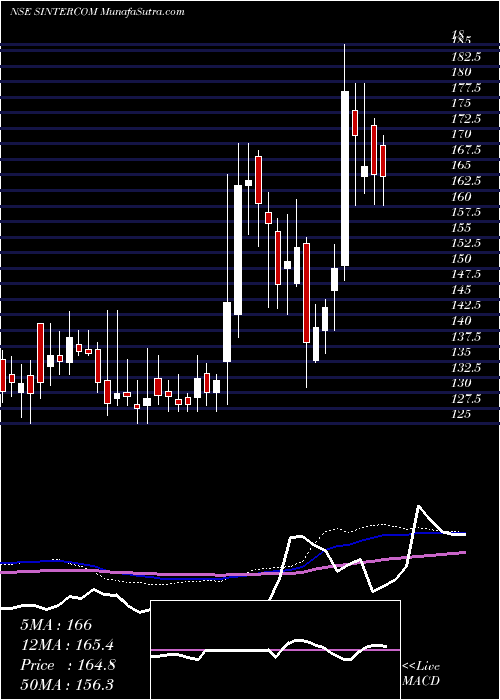Click the 182.5 price axis label
Screen dimensions: 500x700
coord(467,57)
